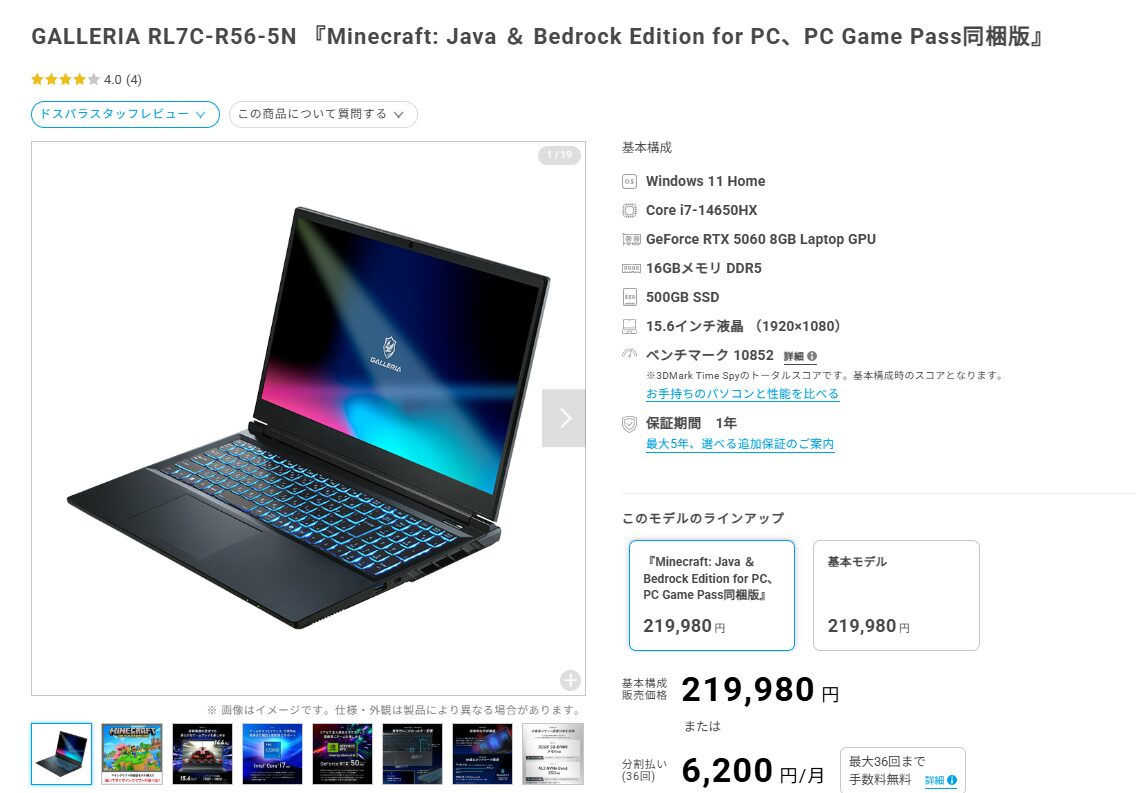The height and width of the screenshot is (793, 1136).
Task: Click the main laptop product image
Action: coord(308,418)
